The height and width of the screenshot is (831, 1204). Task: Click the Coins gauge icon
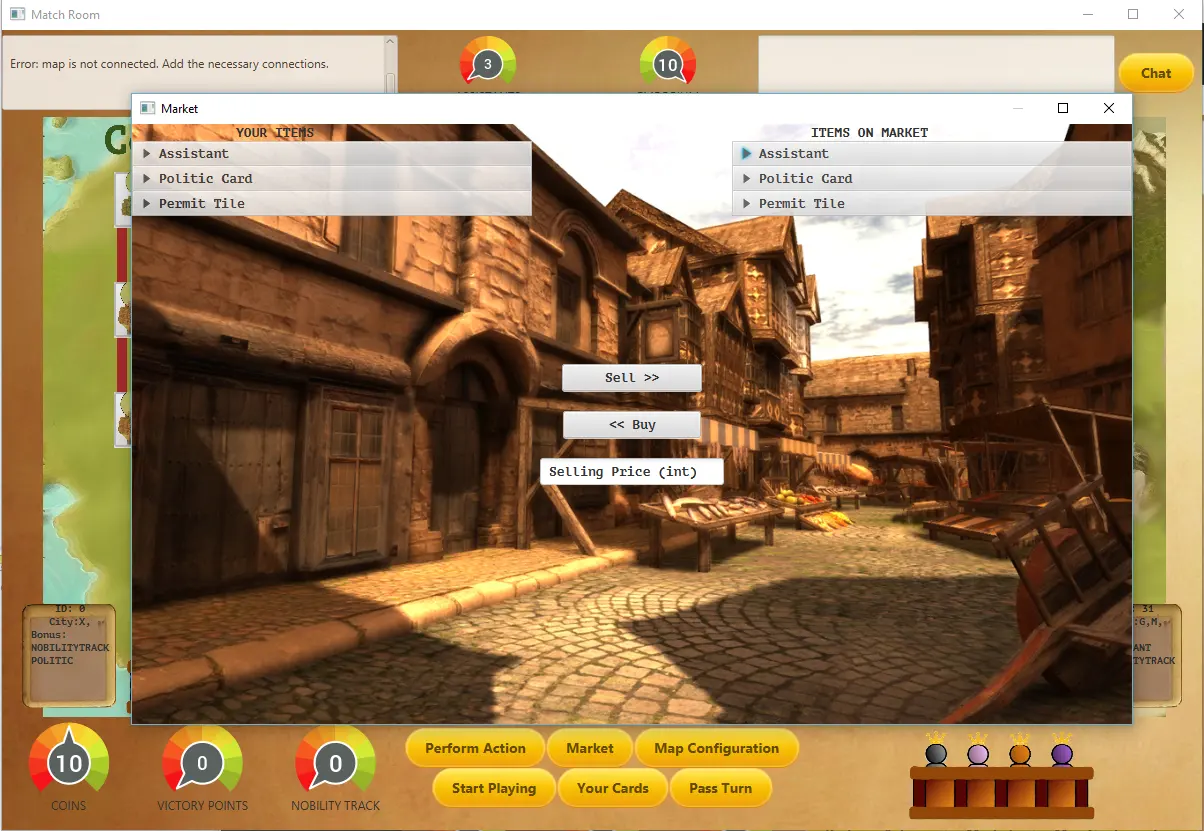pyautogui.click(x=68, y=763)
